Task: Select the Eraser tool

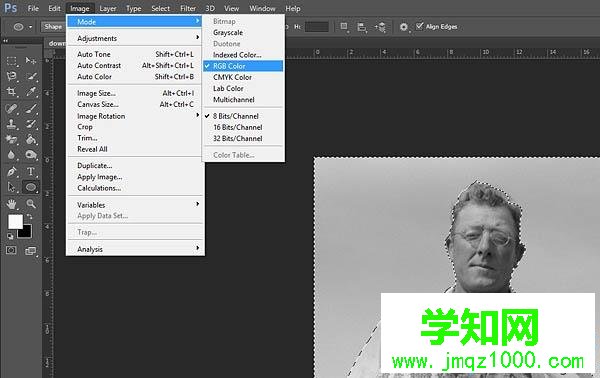Action: click(x=11, y=139)
